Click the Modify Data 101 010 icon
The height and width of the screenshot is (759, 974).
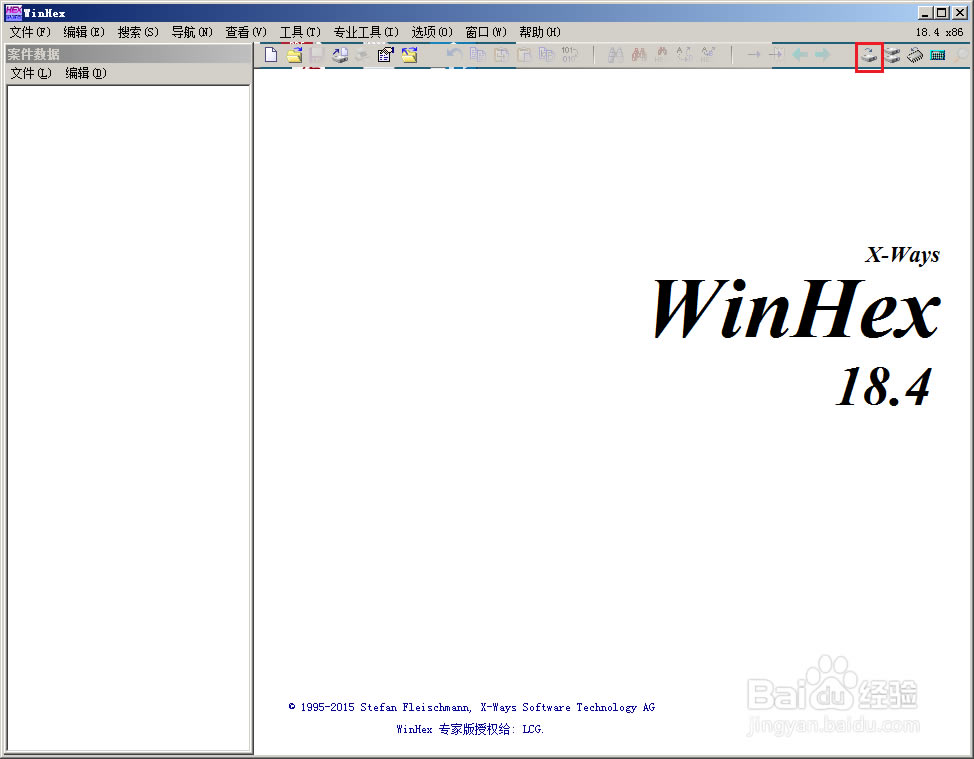(569, 55)
